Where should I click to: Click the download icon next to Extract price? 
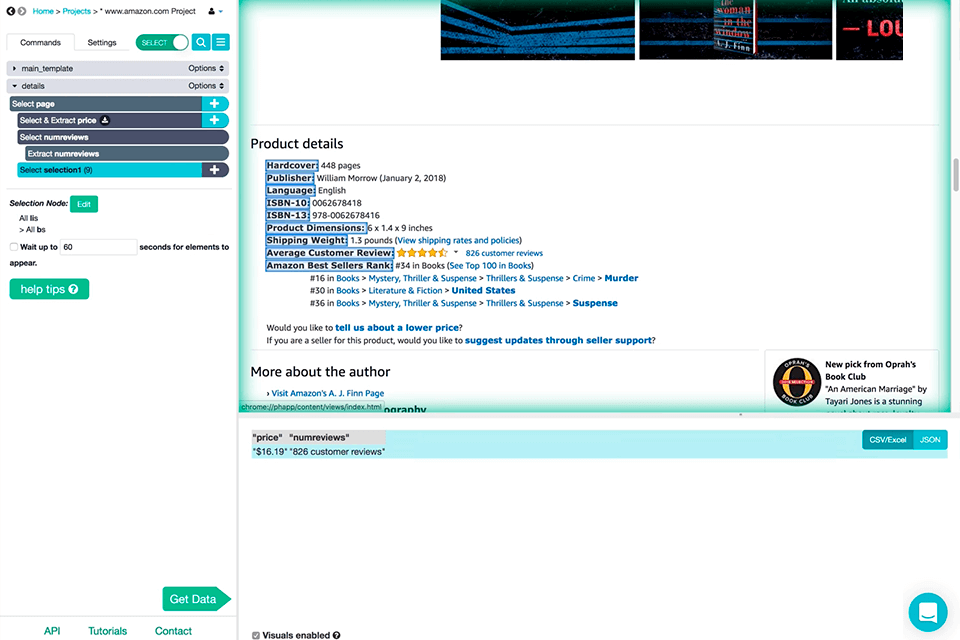tap(105, 120)
